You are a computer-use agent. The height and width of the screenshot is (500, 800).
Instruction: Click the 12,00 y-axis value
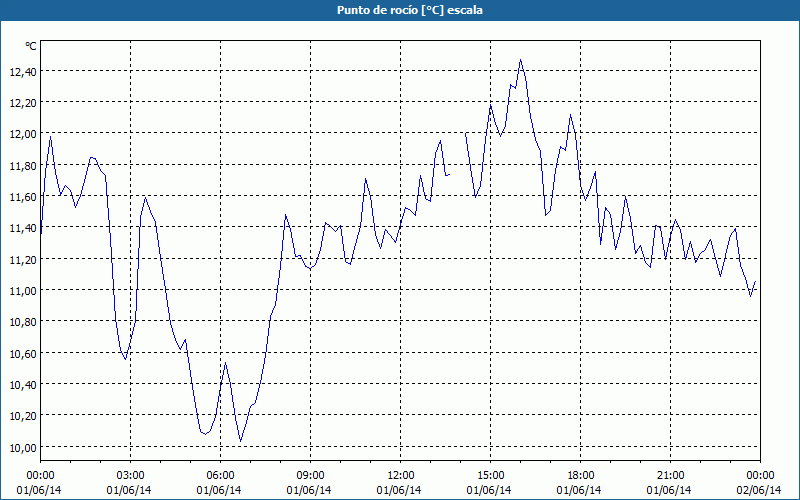[x=23, y=134]
